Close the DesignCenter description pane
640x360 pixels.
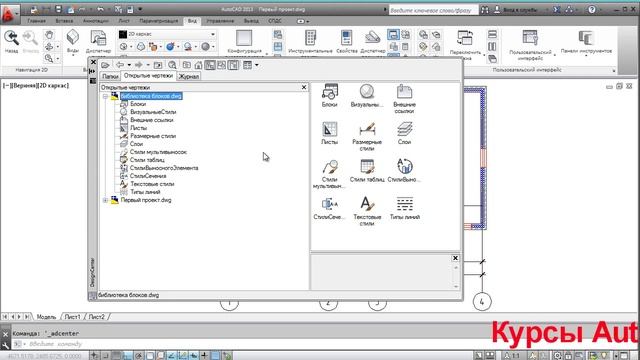(x=456, y=258)
